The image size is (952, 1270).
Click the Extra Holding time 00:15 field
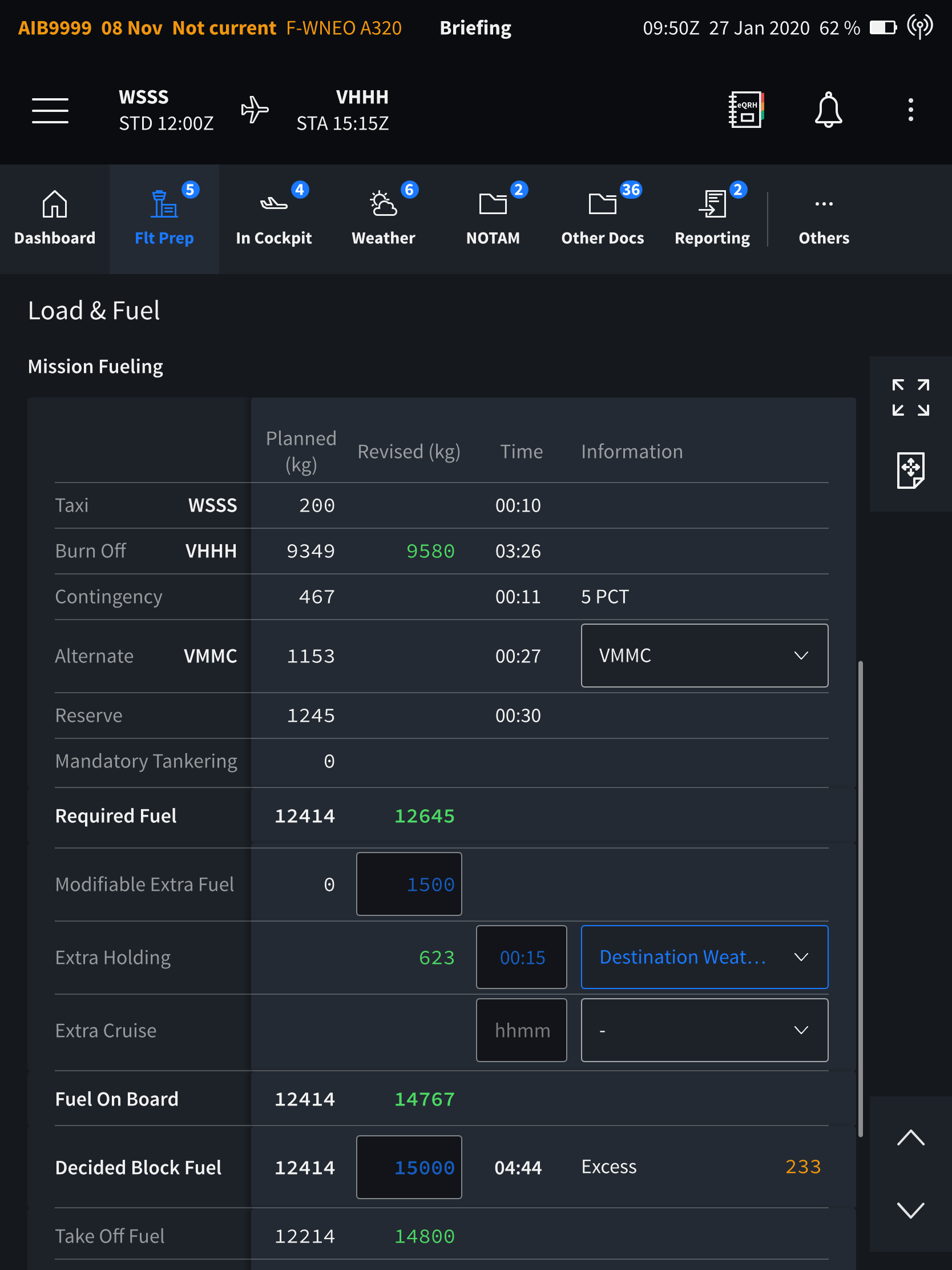521,957
